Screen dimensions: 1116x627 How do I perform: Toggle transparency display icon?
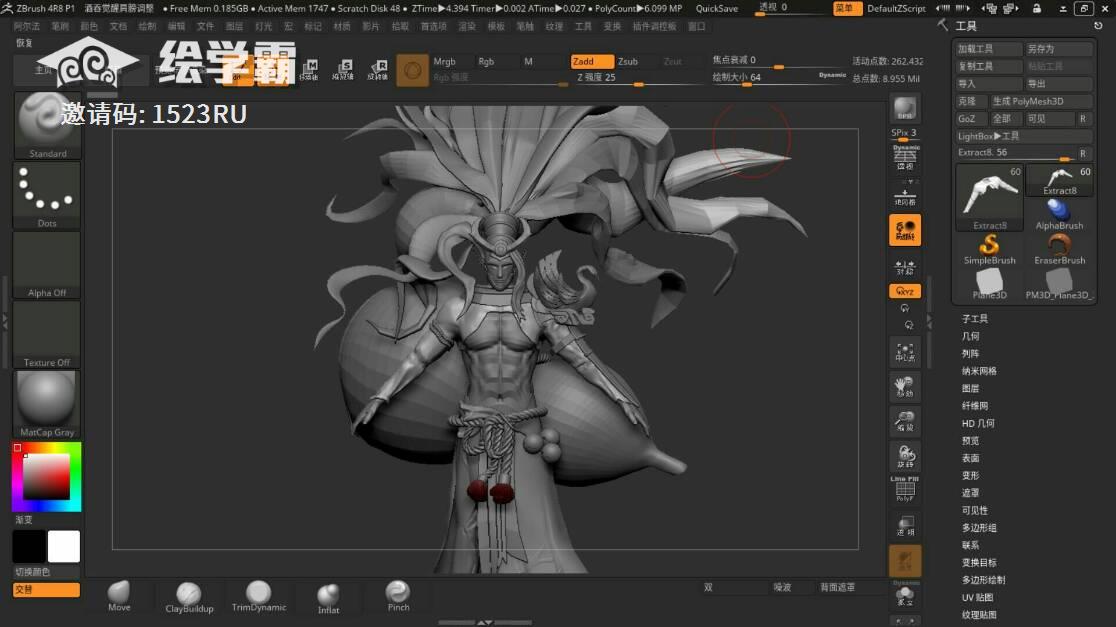pyautogui.click(x=905, y=525)
